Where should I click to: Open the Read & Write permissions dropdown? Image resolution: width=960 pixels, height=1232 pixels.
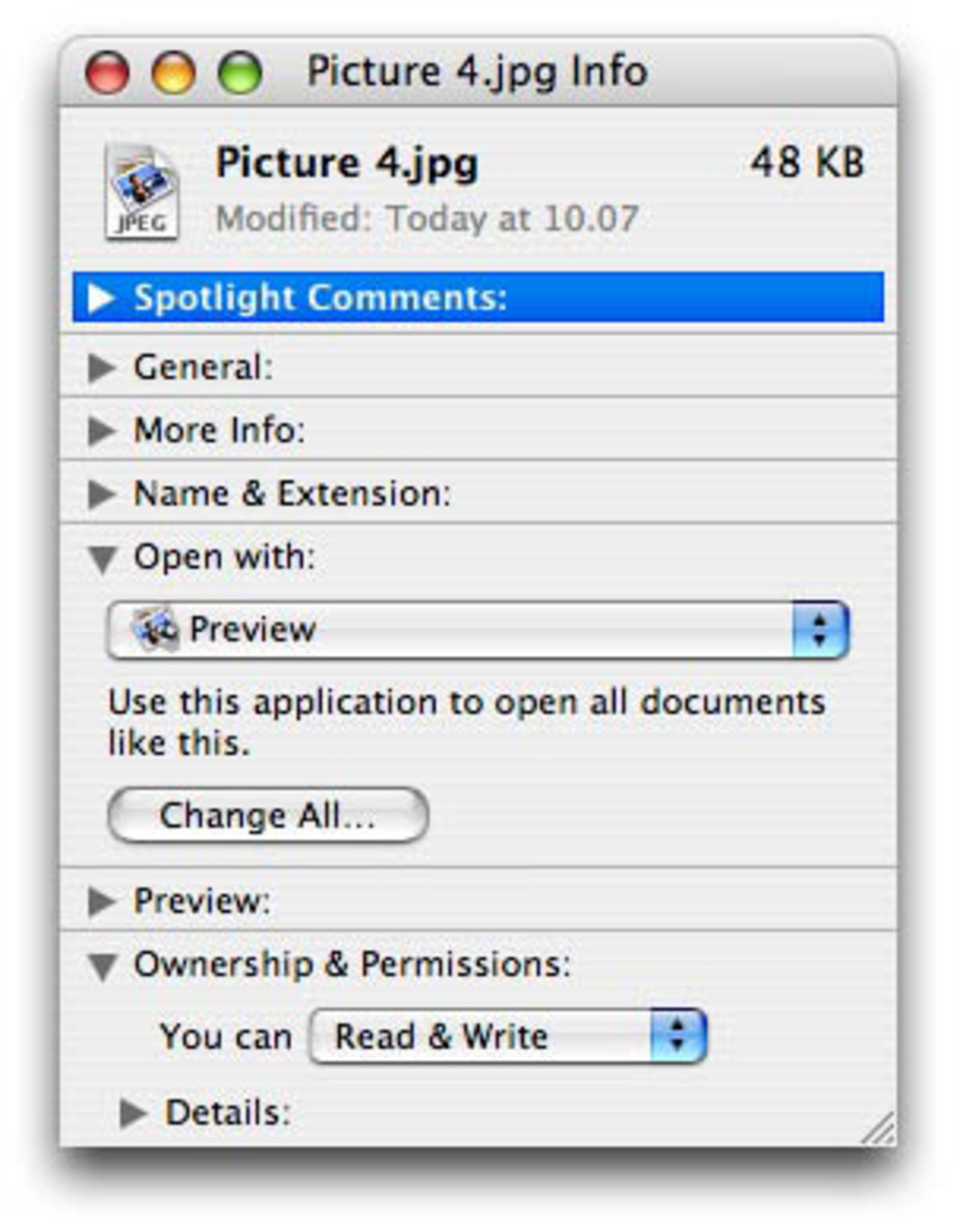(x=507, y=1036)
